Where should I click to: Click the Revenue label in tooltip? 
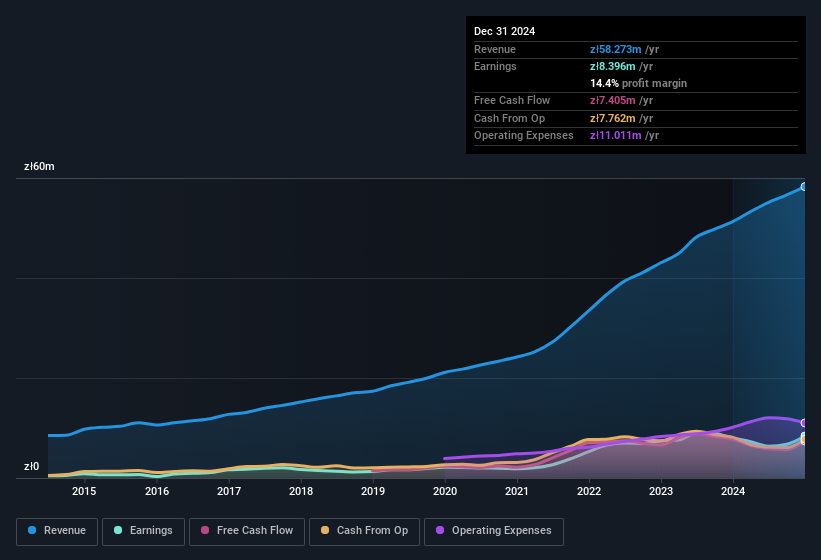(495, 49)
